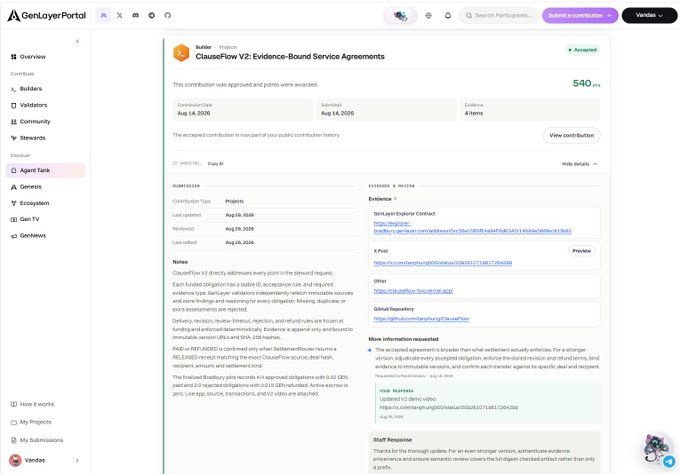The height and width of the screenshot is (474, 680).
Task: Click the Staff Response heading
Action: [x=392, y=440]
